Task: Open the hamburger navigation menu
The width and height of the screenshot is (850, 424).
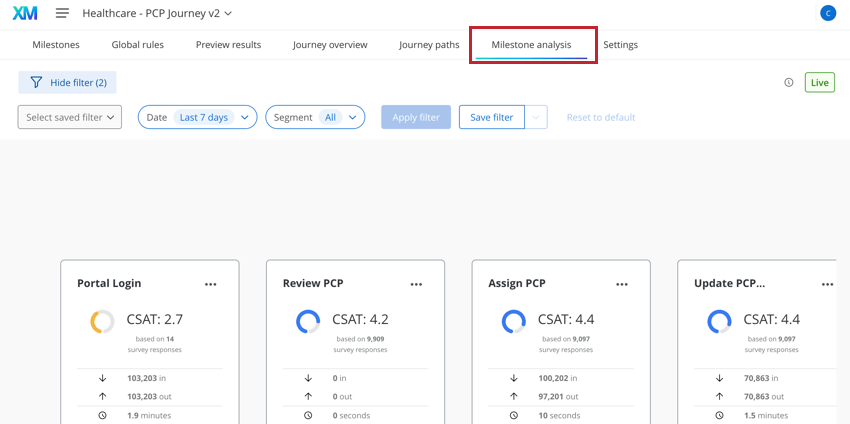Action: click(62, 14)
